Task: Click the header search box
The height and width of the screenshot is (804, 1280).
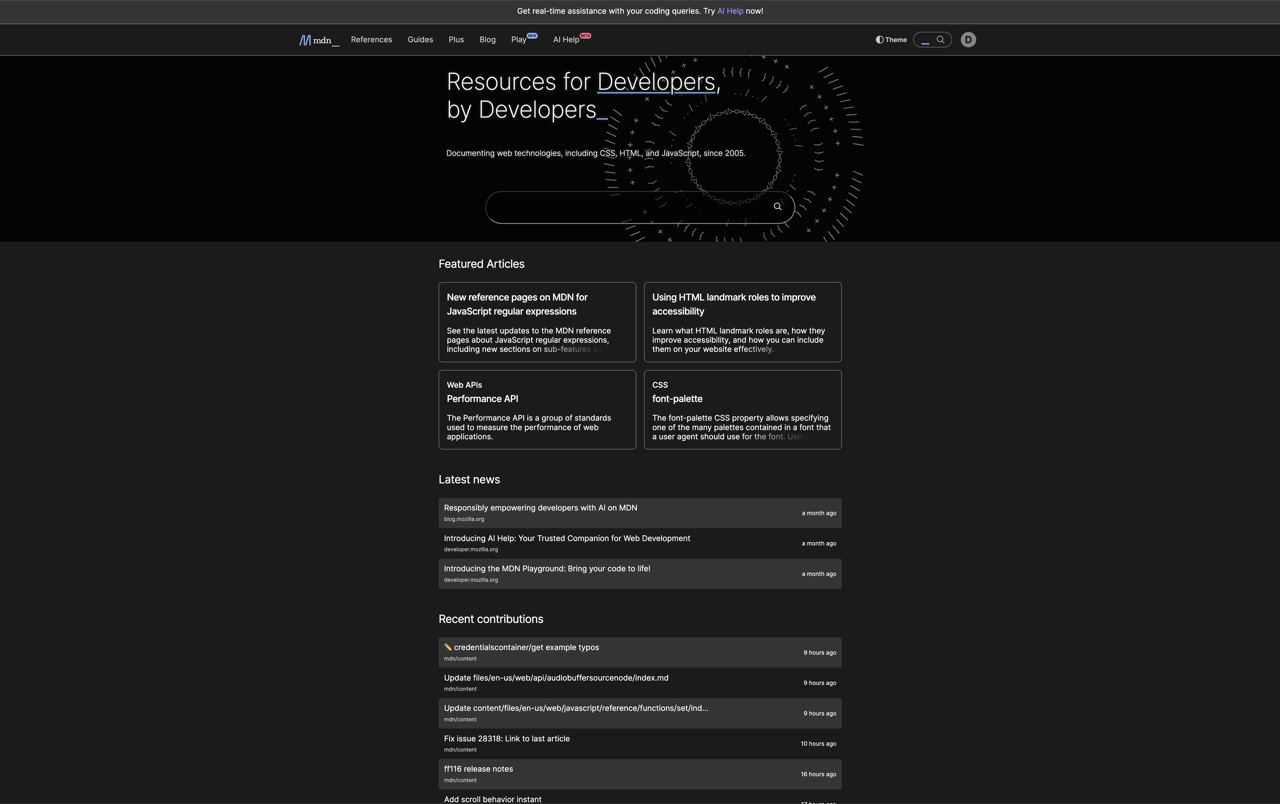Action: point(932,40)
